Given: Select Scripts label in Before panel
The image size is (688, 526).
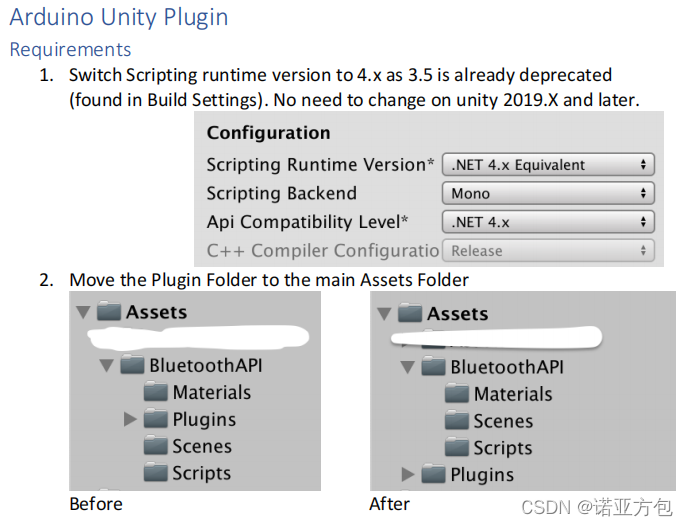Looking at the screenshot, I should [x=202, y=474].
